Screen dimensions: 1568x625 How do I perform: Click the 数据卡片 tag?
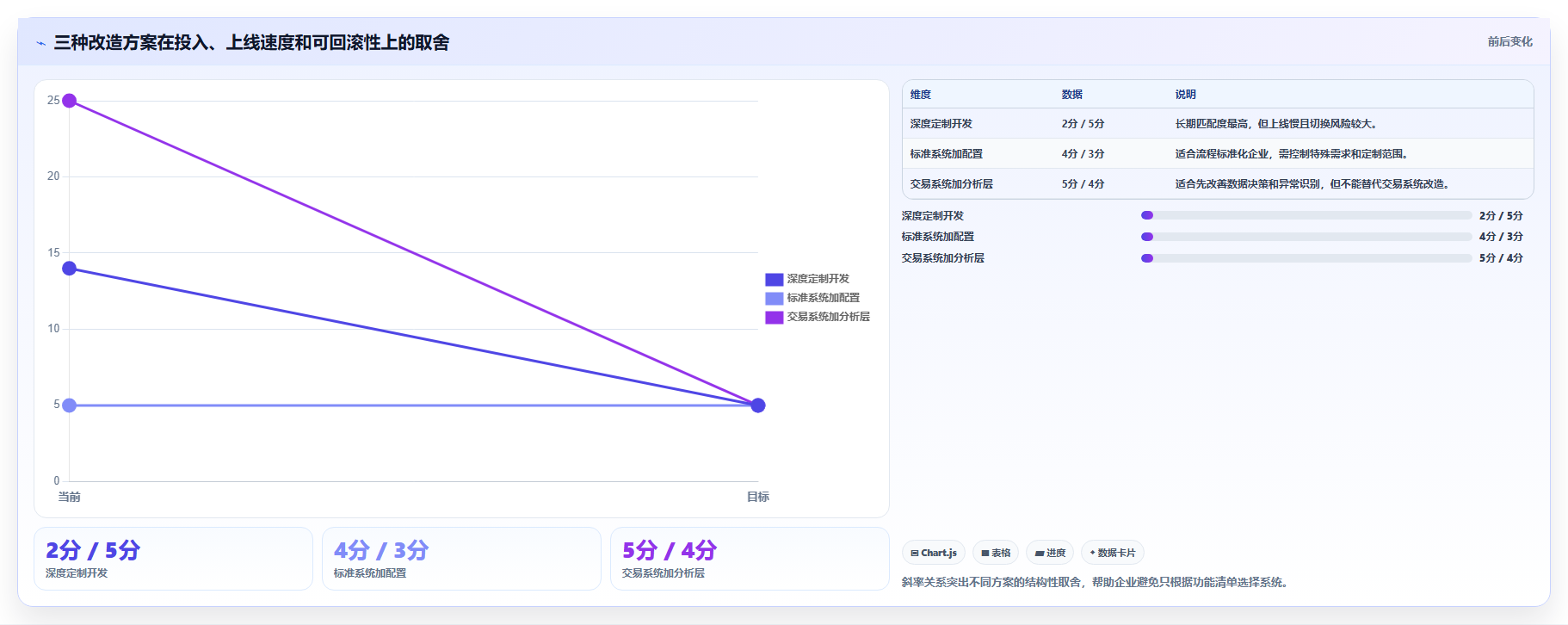click(x=1112, y=553)
